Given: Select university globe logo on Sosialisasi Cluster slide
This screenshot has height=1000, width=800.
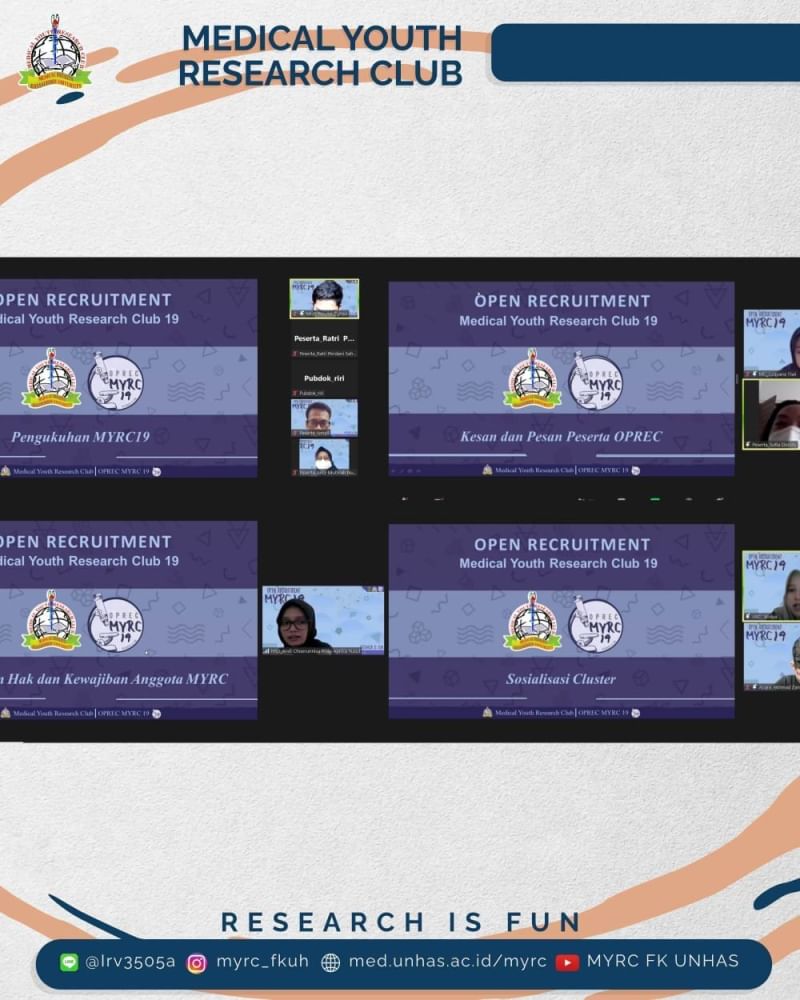Looking at the screenshot, I should coord(532,622).
